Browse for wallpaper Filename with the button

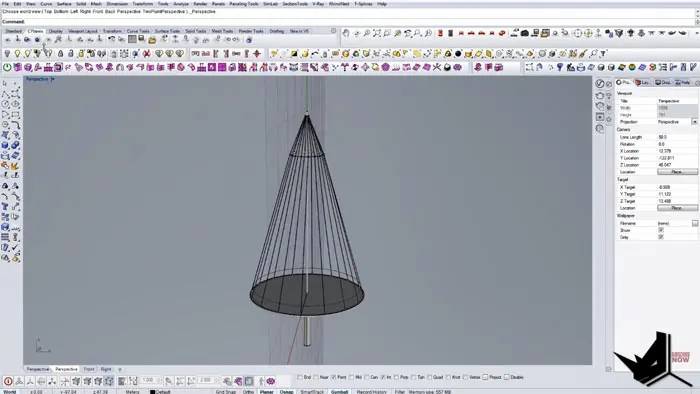coord(695,223)
